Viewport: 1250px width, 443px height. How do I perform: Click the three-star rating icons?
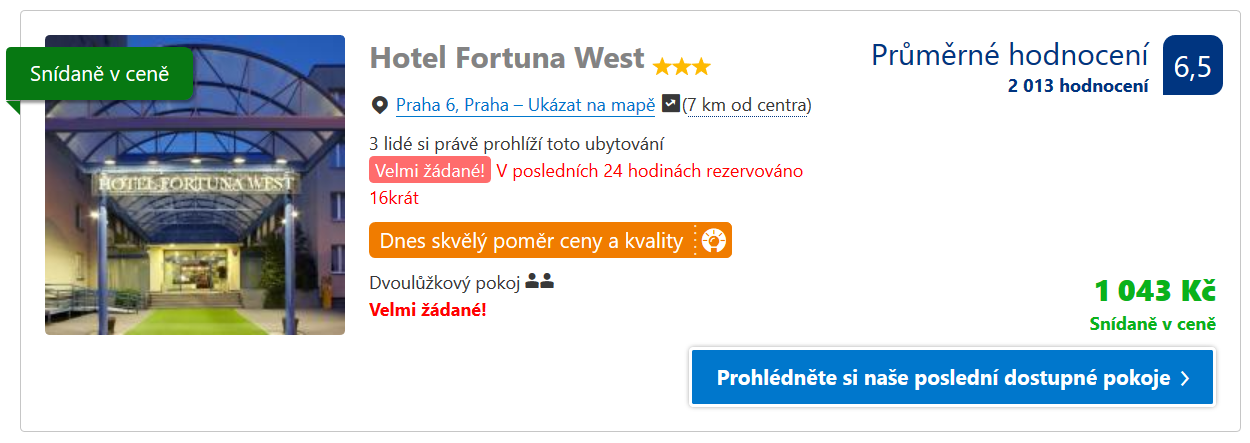682,67
